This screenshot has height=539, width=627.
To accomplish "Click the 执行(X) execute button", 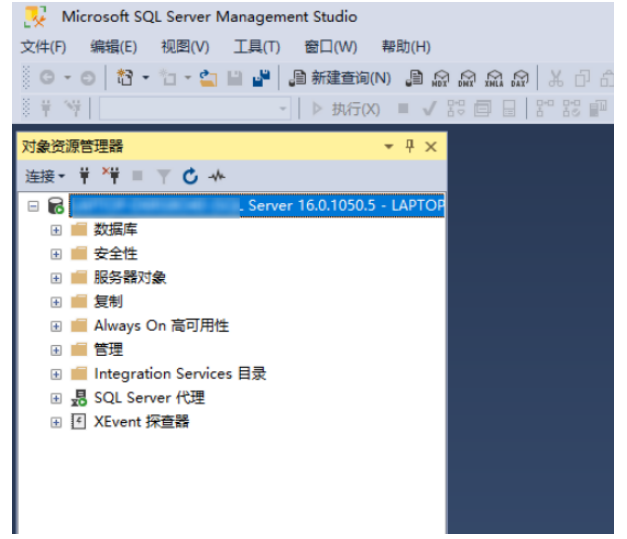I will 346,109.
